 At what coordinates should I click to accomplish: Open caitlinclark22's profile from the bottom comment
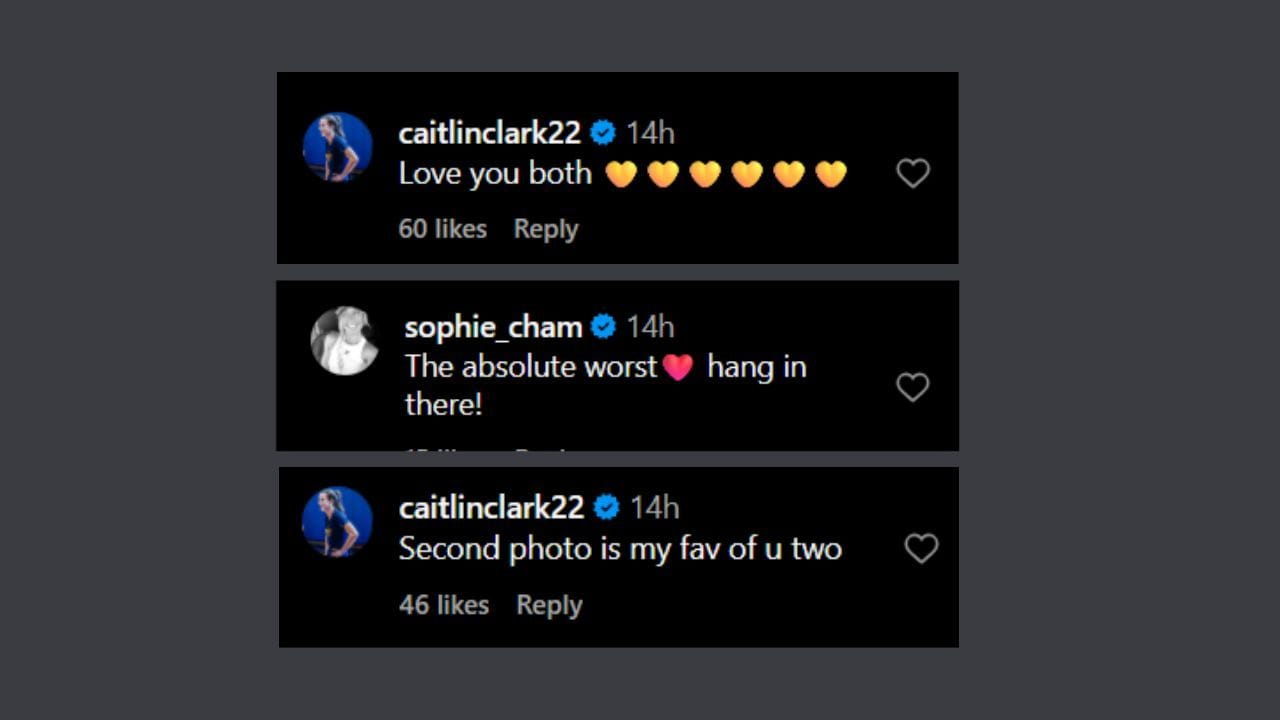492,507
